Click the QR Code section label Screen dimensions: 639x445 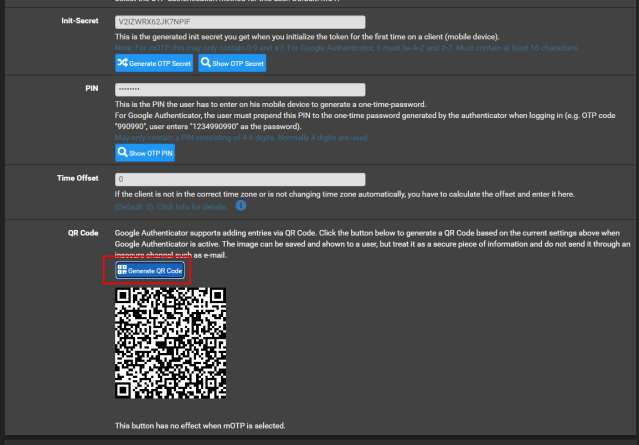(x=83, y=233)
